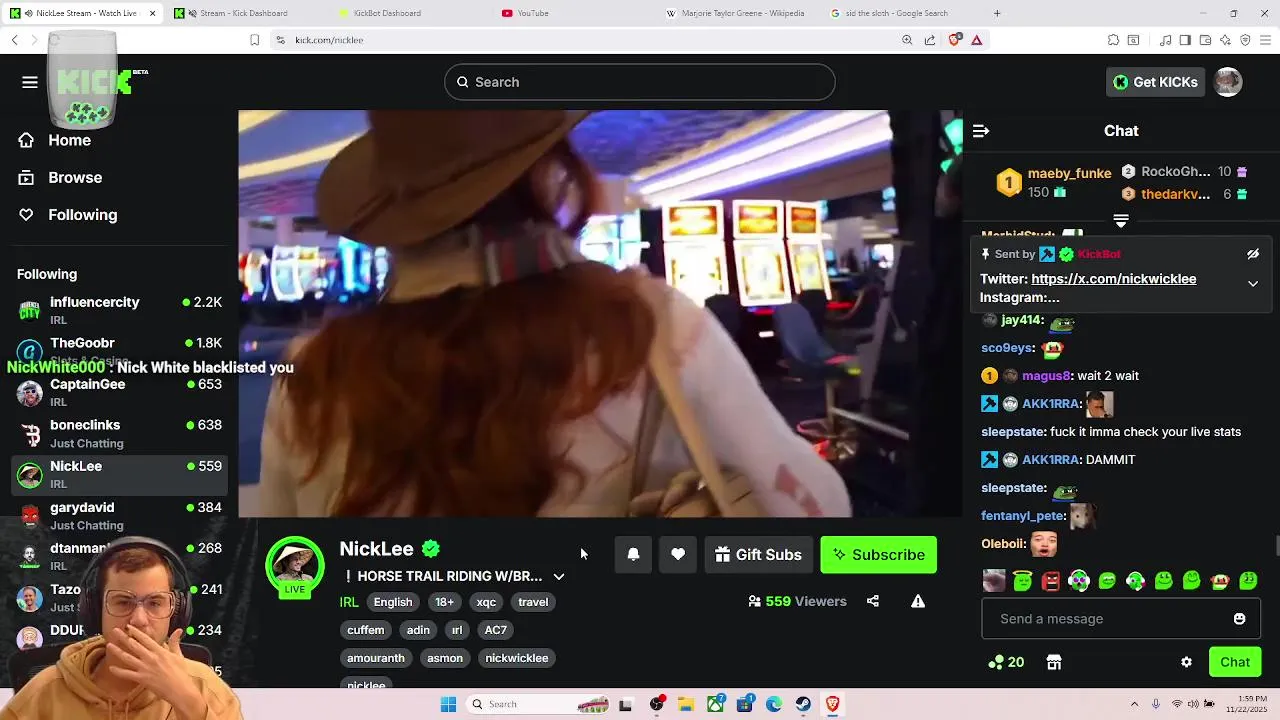This screenshot has width=1280, height=720.
Task: Click the share stream icon
Action: [x=873, y=601]
